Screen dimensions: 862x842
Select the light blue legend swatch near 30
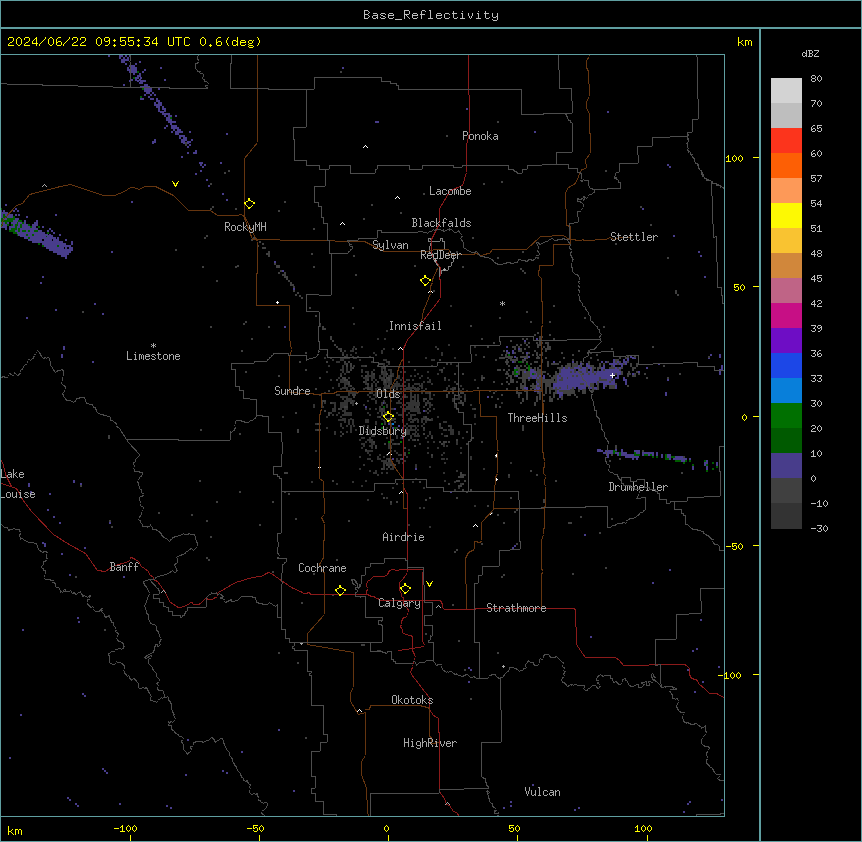tap(786, 390)
